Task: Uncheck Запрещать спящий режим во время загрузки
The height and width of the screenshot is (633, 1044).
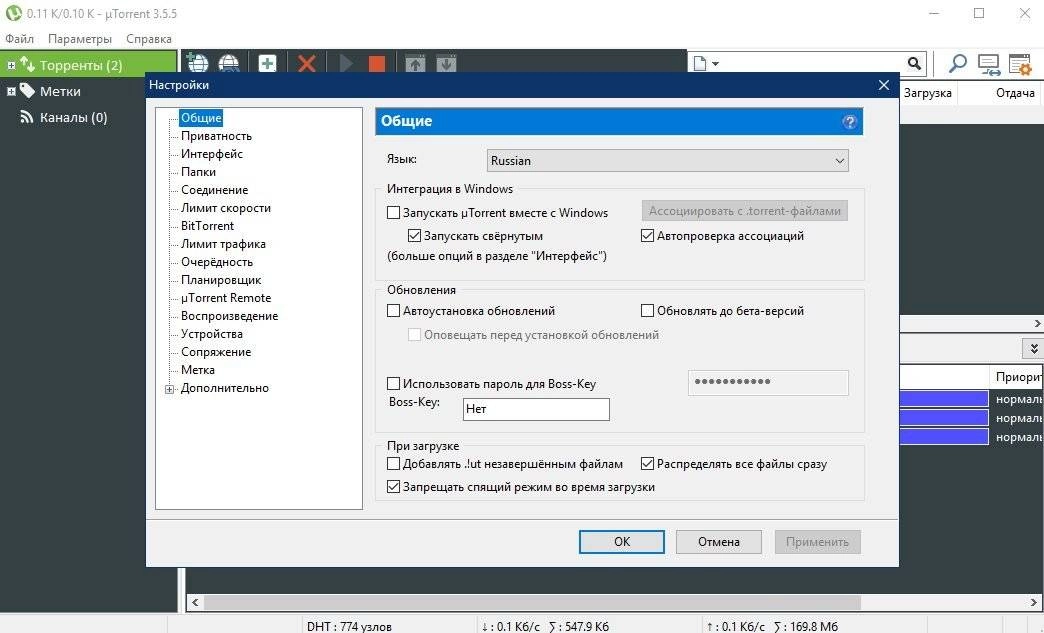Action: point(393,487)
